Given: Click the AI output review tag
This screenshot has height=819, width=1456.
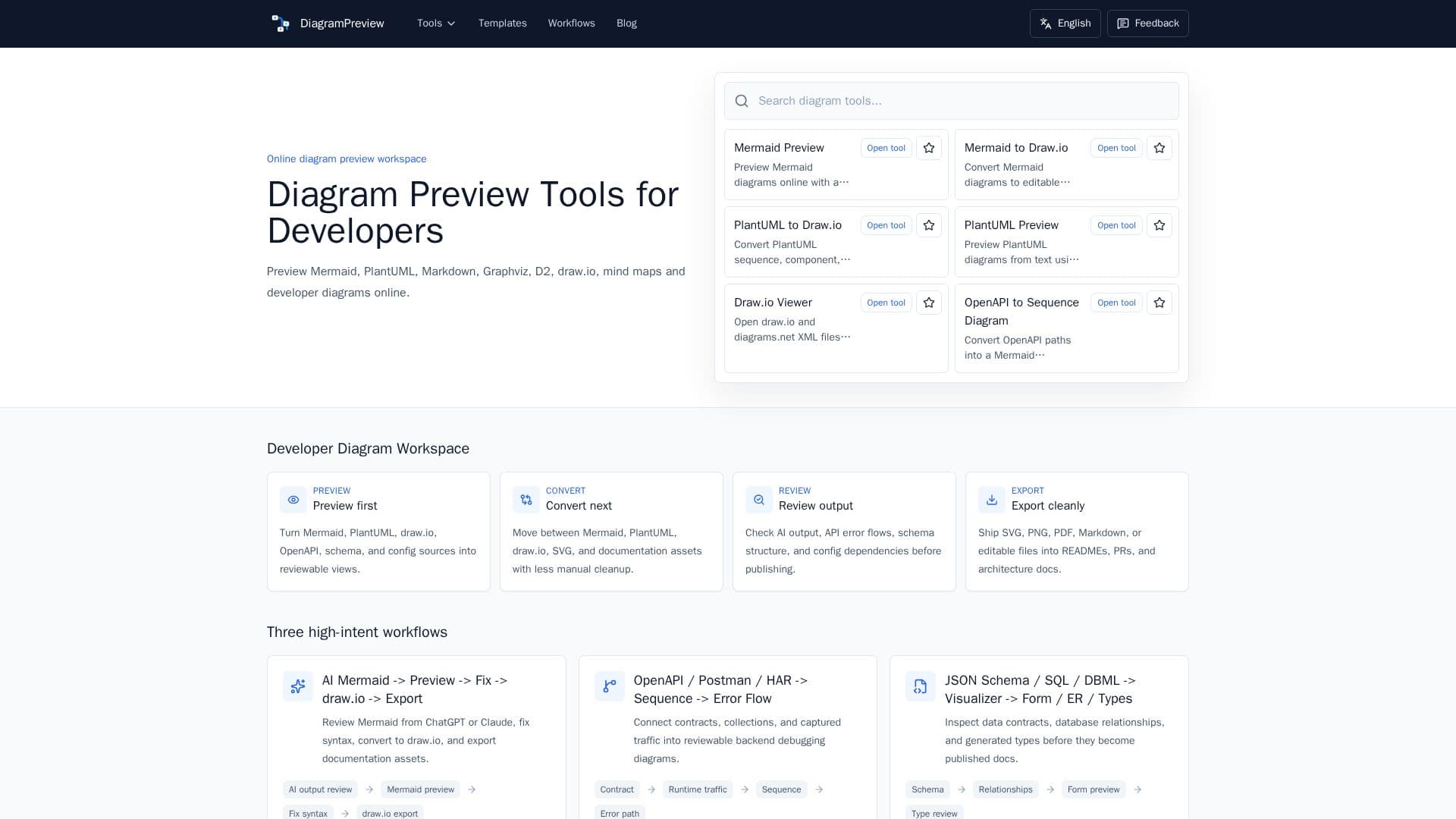Looking at the screenshot, I should [x=320, y=789].
